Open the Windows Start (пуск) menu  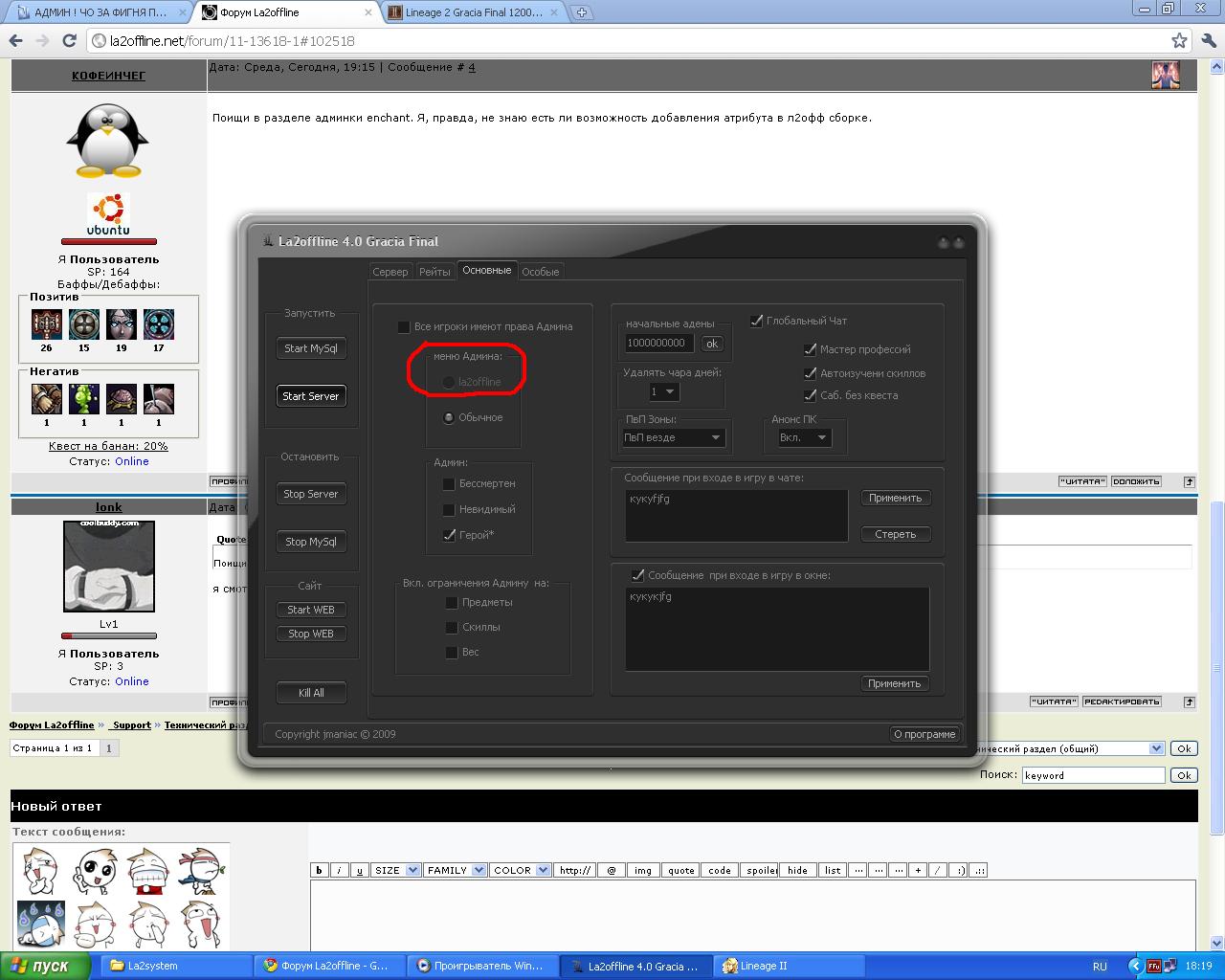pos(45,966)
